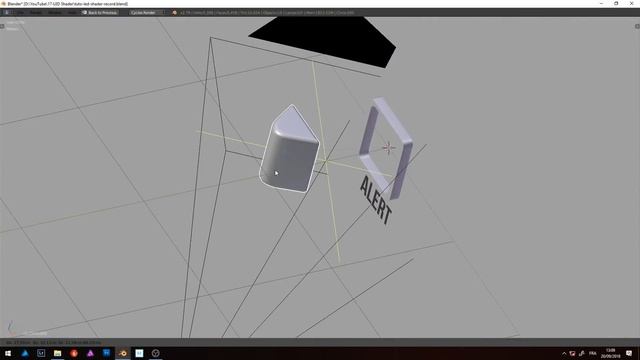The width and height of the screenshot is (640, 360).
Task: Open the red circular taskbar app
Action: [x=74, y=353]
